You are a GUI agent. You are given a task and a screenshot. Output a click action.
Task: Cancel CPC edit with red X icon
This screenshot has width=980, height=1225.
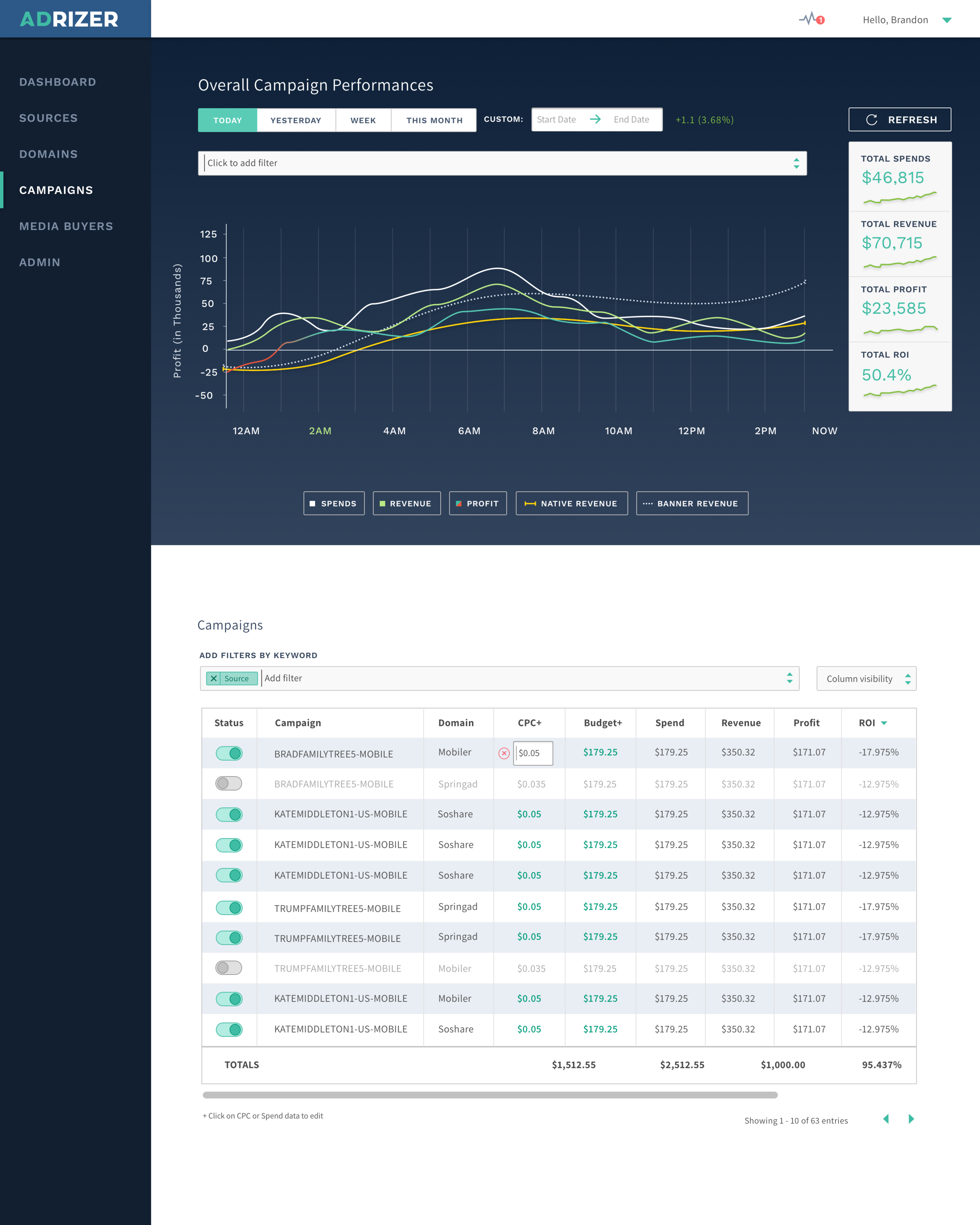coord(504,753)
